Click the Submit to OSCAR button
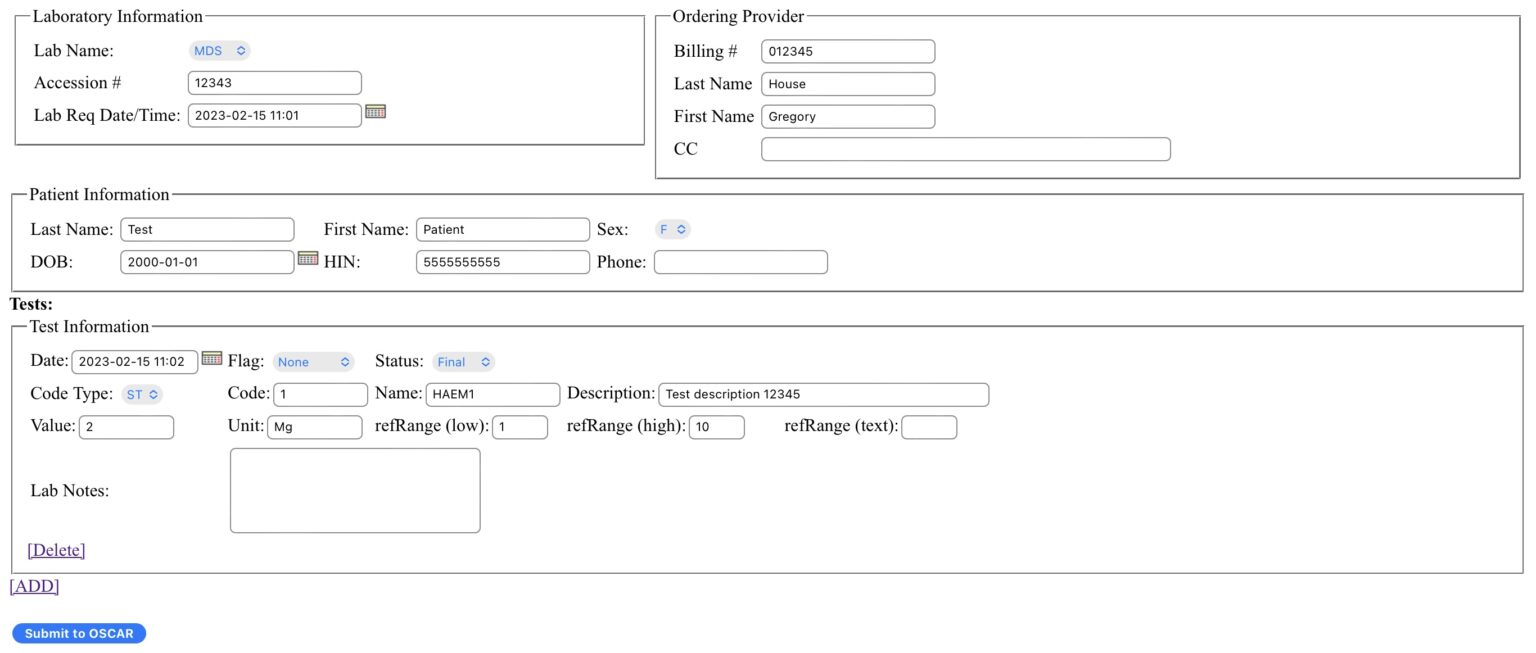The height and width of the screenshot is (653, 1536). 79,632
